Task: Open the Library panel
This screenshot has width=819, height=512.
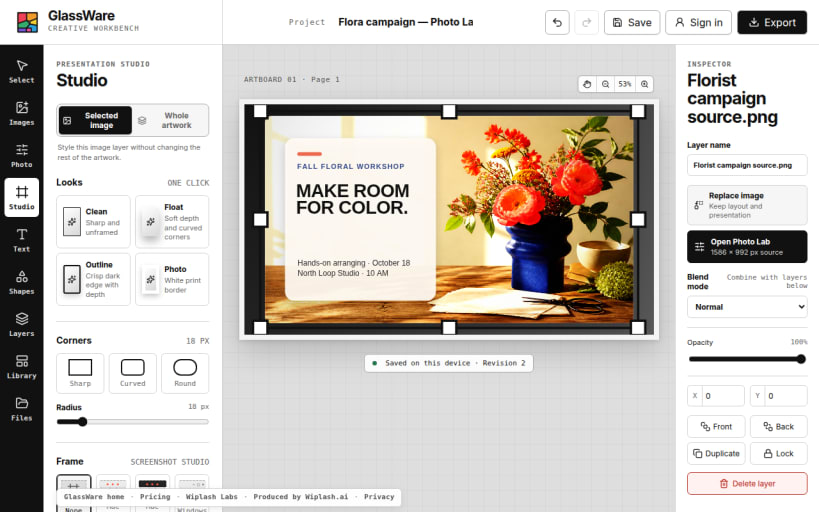Action: coord(21,367)
